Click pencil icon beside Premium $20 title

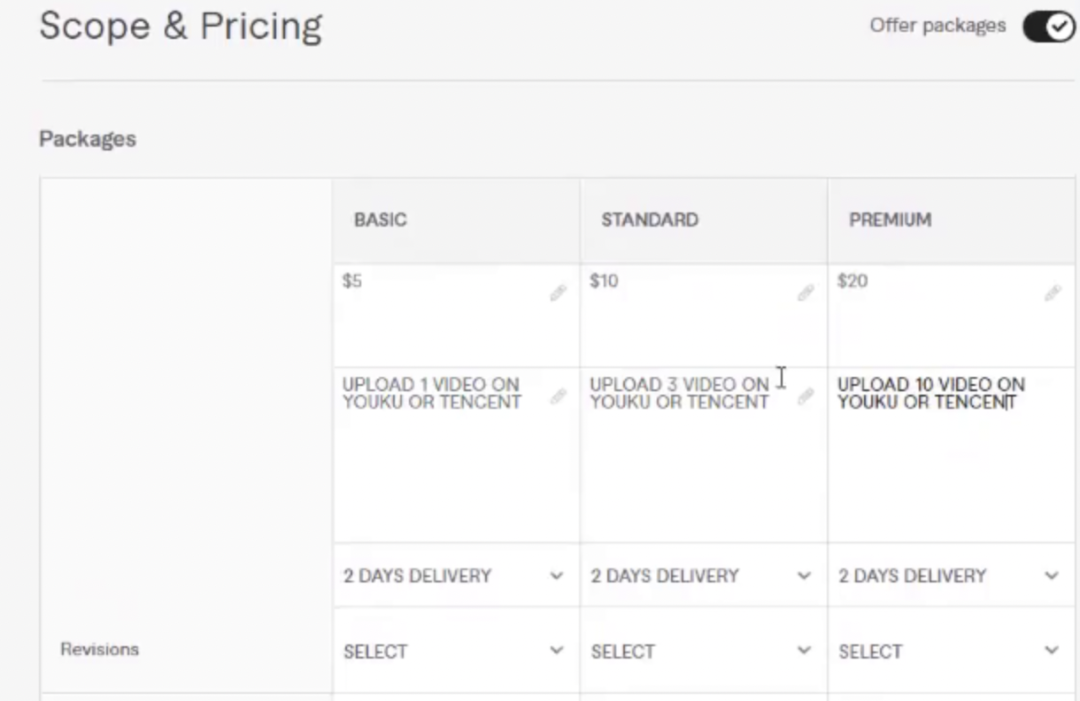[1052, 293]
